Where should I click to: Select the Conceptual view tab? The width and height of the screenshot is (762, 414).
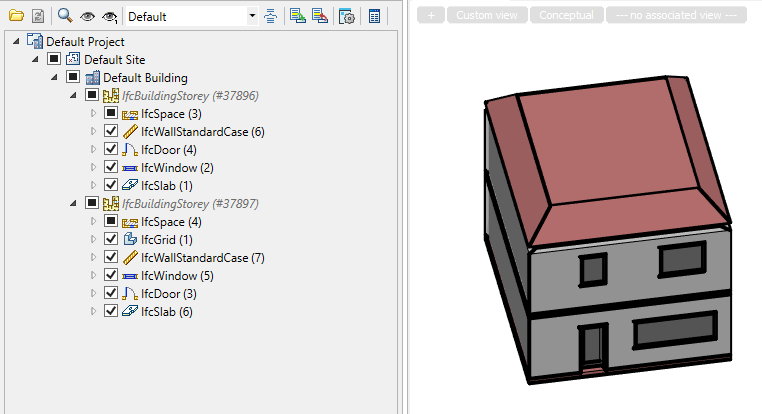click(x=566, y=16)
